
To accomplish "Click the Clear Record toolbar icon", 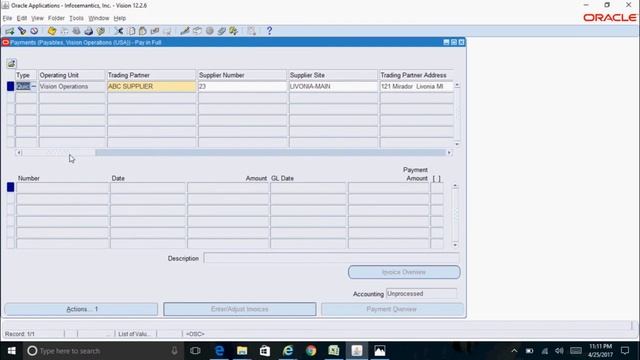I will [x=155, y=31].
